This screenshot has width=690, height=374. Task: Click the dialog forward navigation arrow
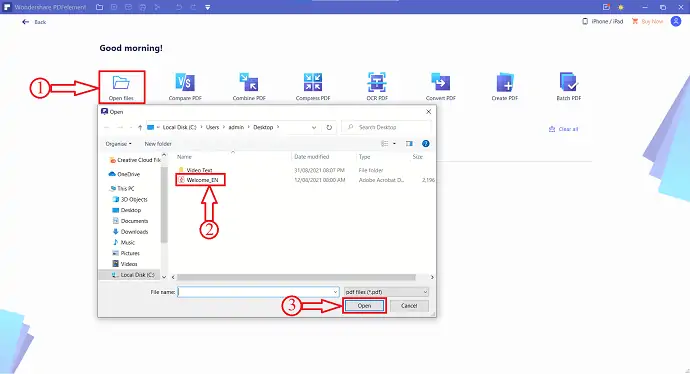pos(120,127)
